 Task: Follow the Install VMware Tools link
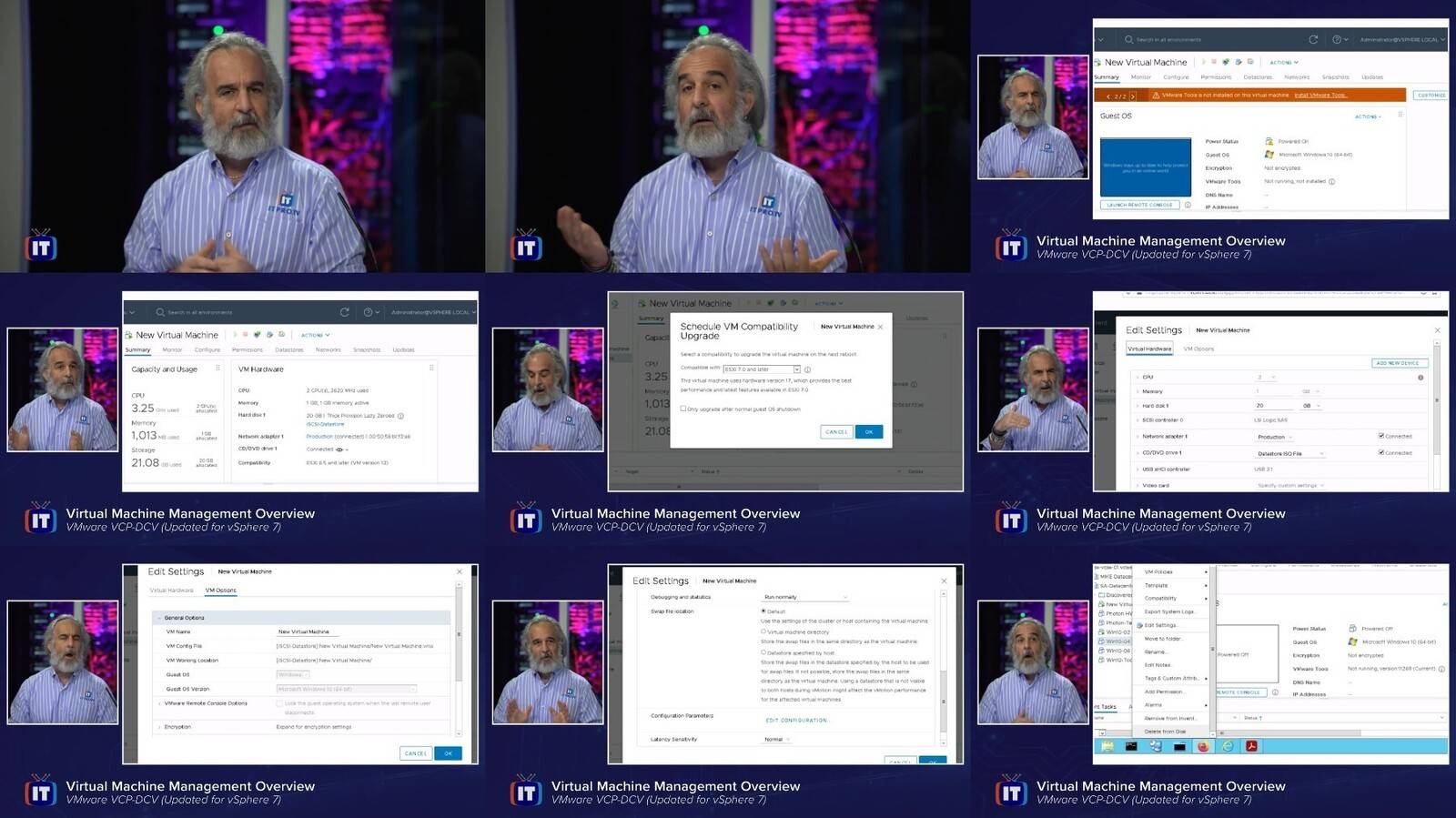(x=1320, y=95)
